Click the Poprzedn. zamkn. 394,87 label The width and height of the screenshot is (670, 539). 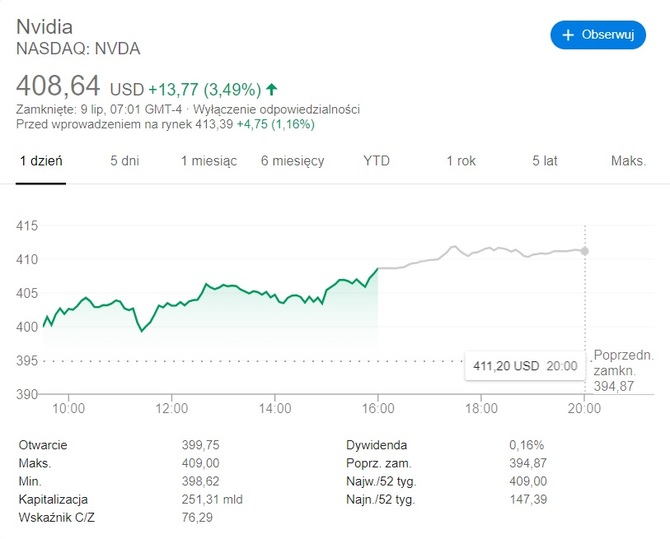point(623,370)
